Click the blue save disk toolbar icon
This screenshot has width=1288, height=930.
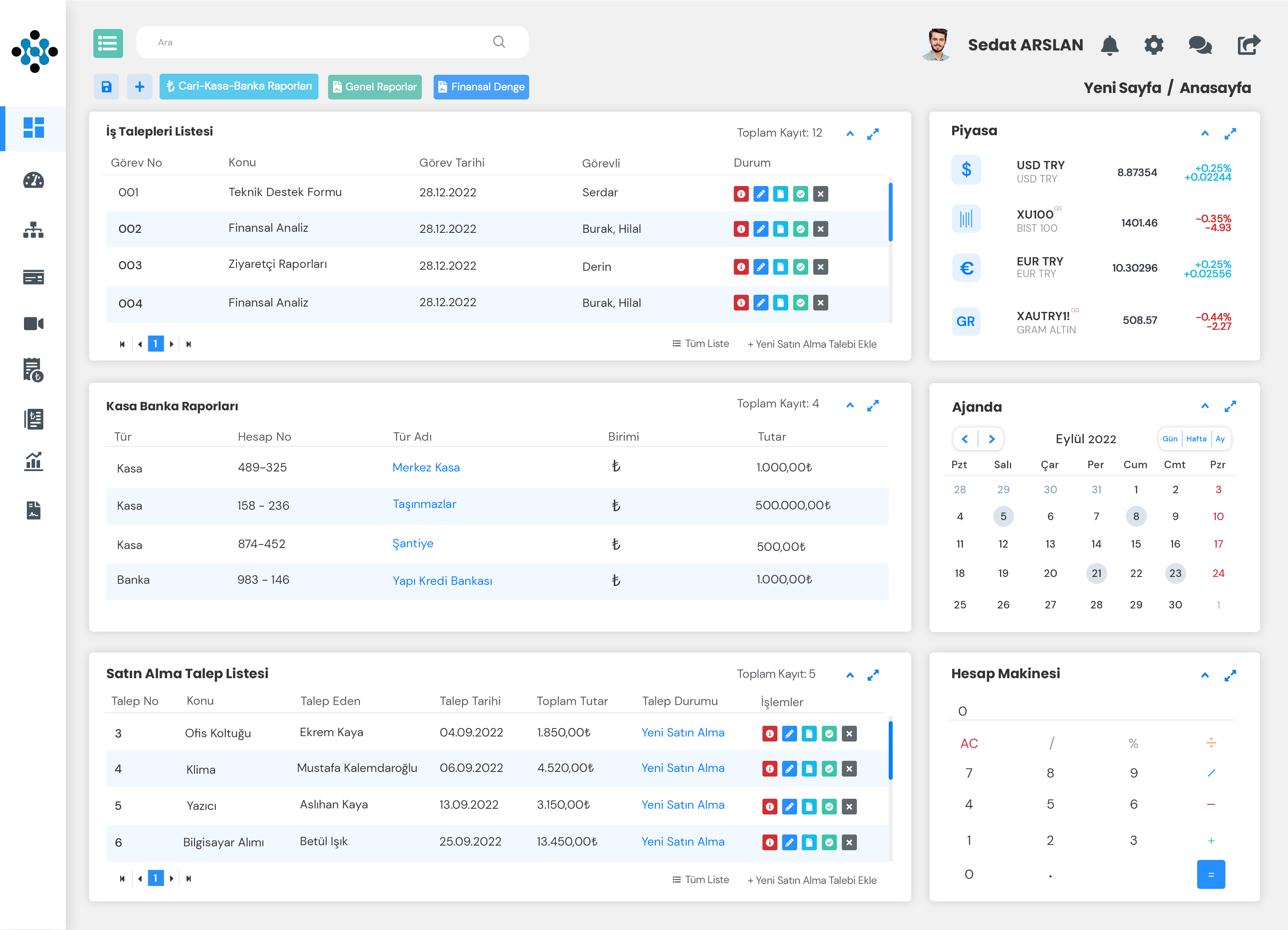(x=106, y=87)
